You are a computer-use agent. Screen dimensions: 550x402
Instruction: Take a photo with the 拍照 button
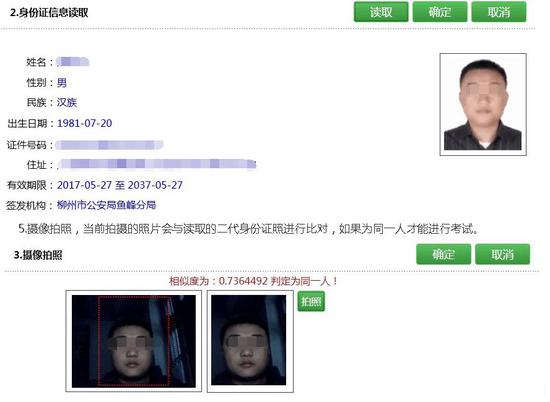point(311,301)
